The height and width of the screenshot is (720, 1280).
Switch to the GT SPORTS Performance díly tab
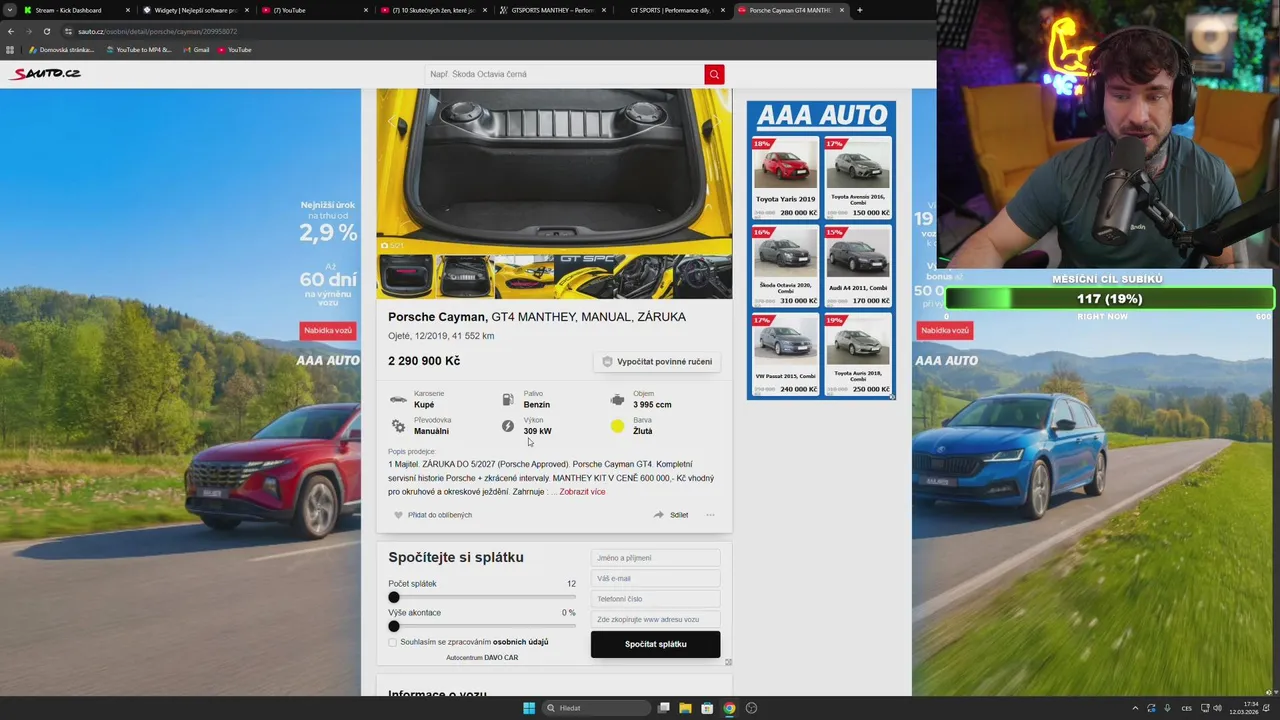click(671, 10)
